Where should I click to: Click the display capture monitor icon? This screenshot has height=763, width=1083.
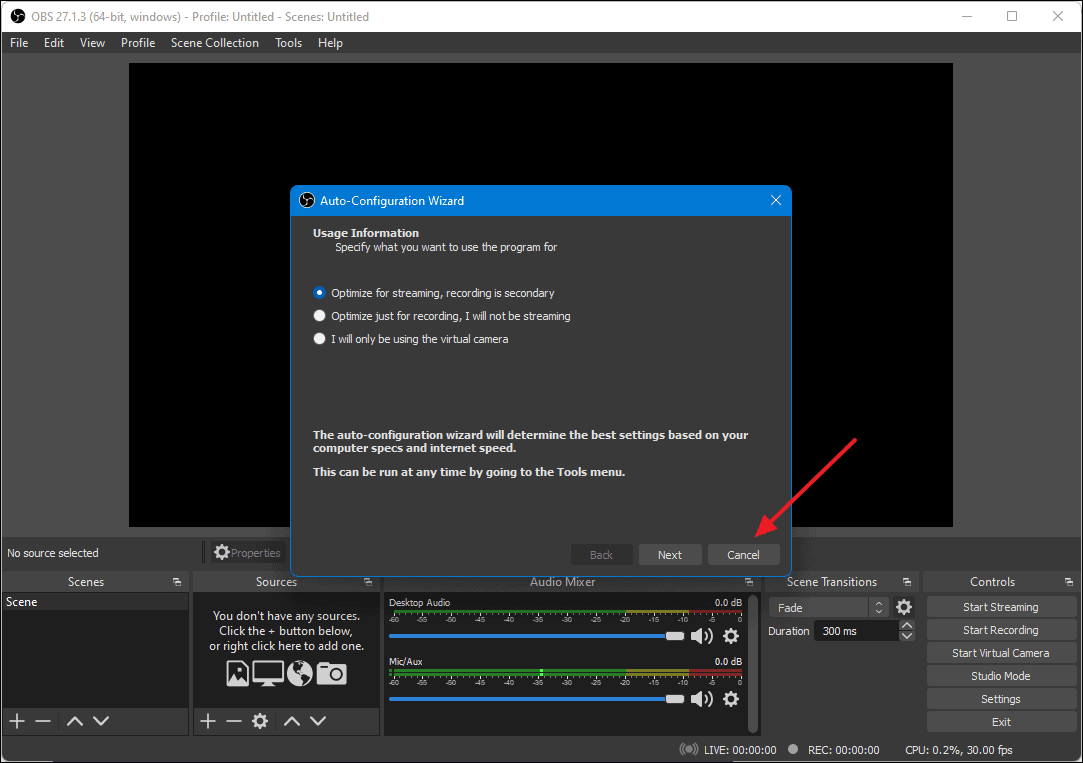268,673
